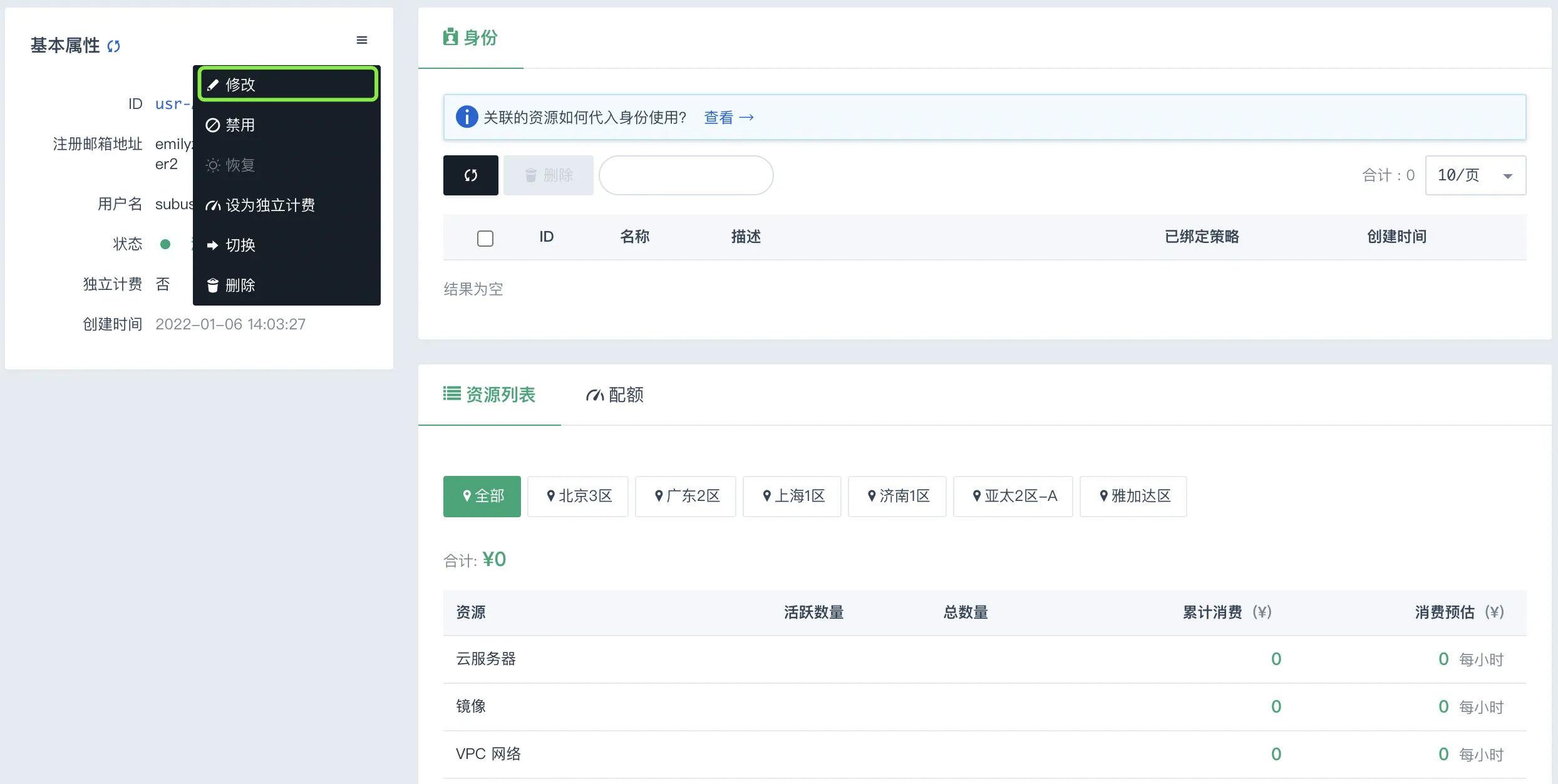This screenshot has height=784, width=1558.
Task: Click the 云服务器 resource row
Action: [x=984, y=659]
